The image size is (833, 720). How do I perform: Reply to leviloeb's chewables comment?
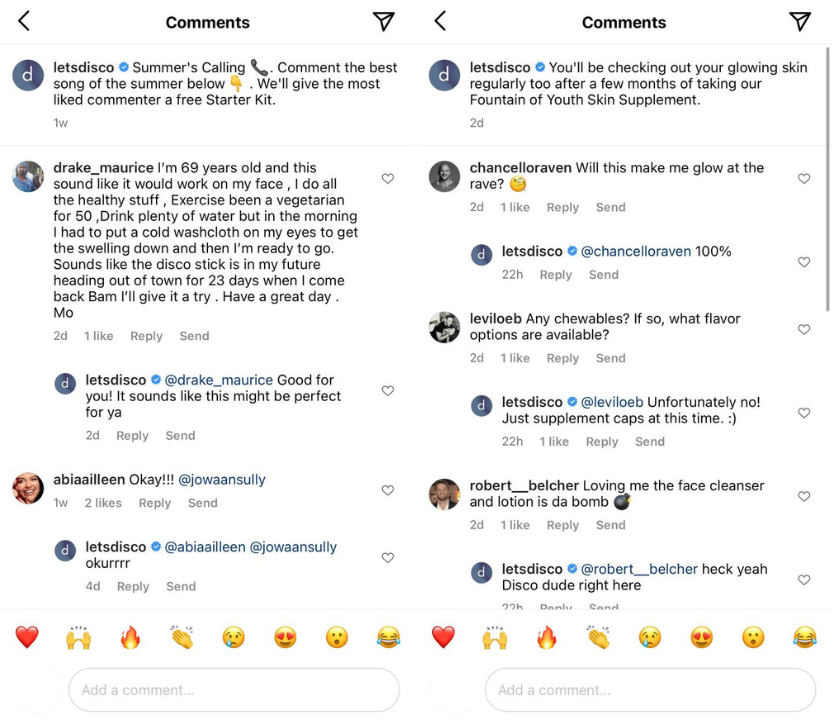coord(563,358)
